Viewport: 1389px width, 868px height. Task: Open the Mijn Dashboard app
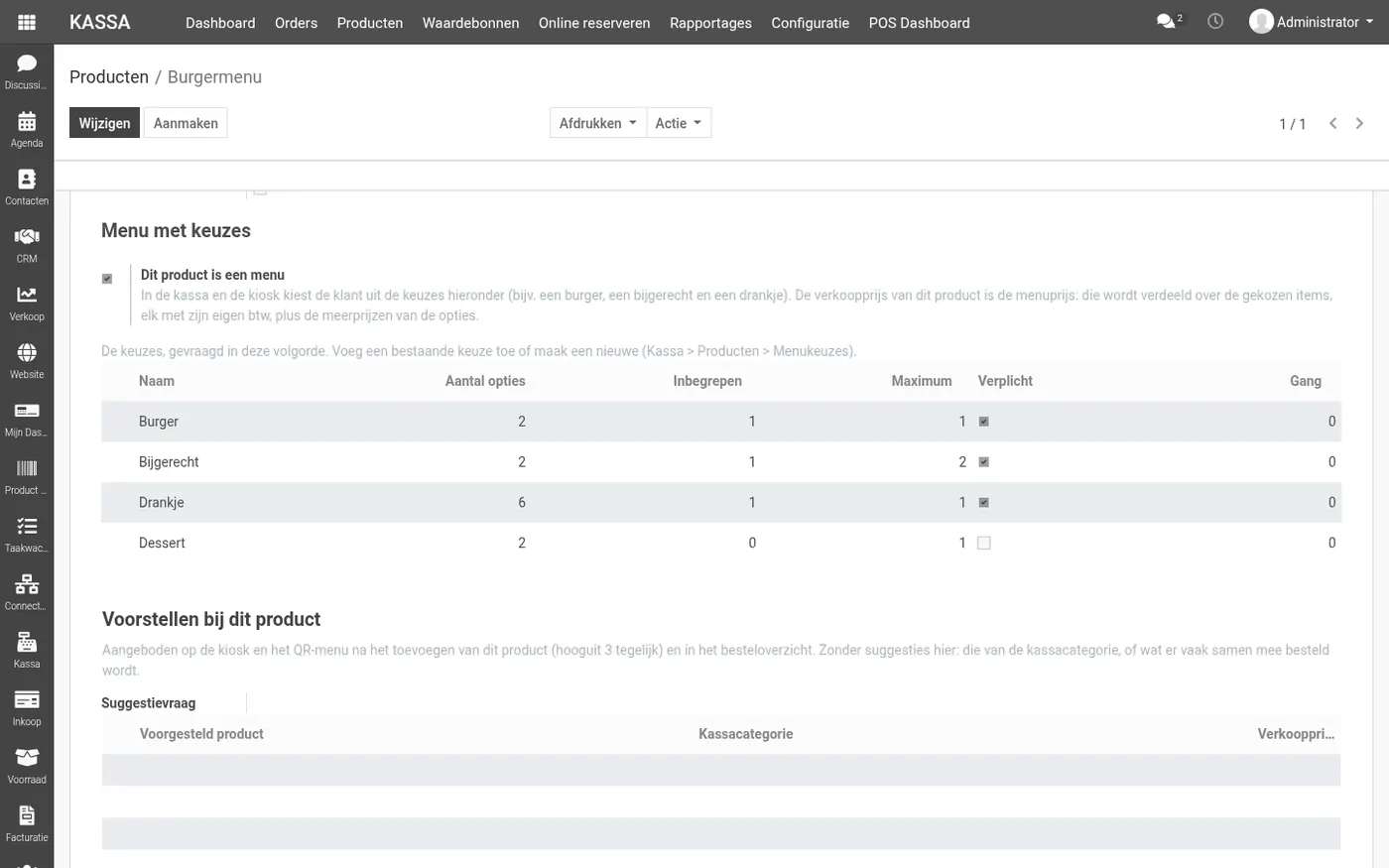coord(27,419)
